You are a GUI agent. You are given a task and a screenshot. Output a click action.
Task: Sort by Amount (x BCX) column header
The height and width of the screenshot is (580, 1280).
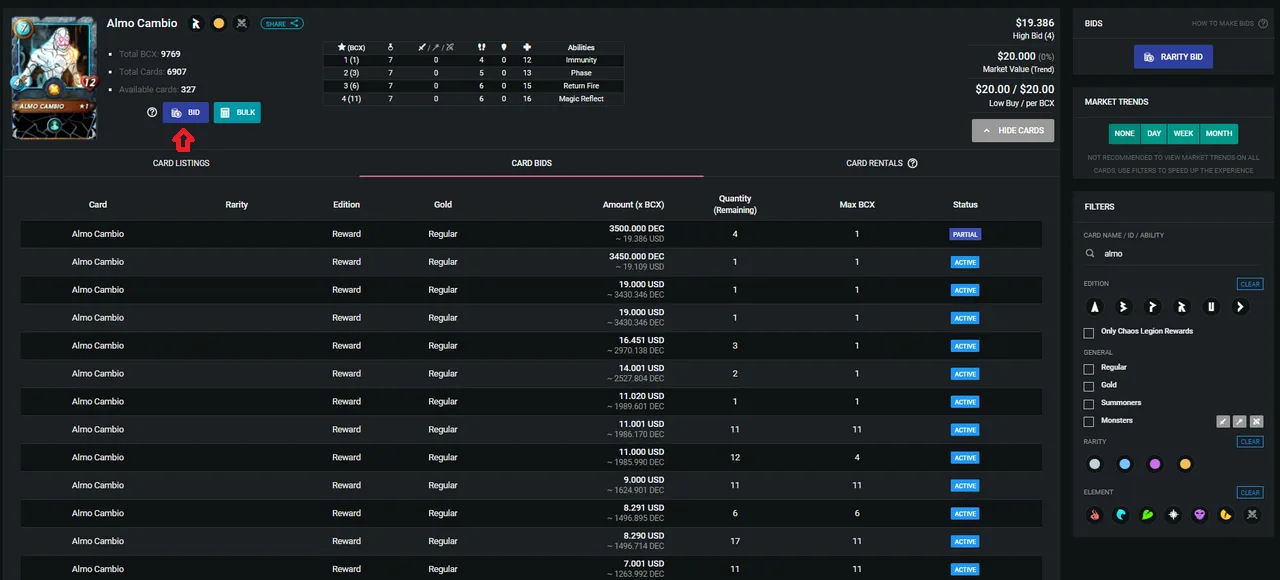coord(633,205)
